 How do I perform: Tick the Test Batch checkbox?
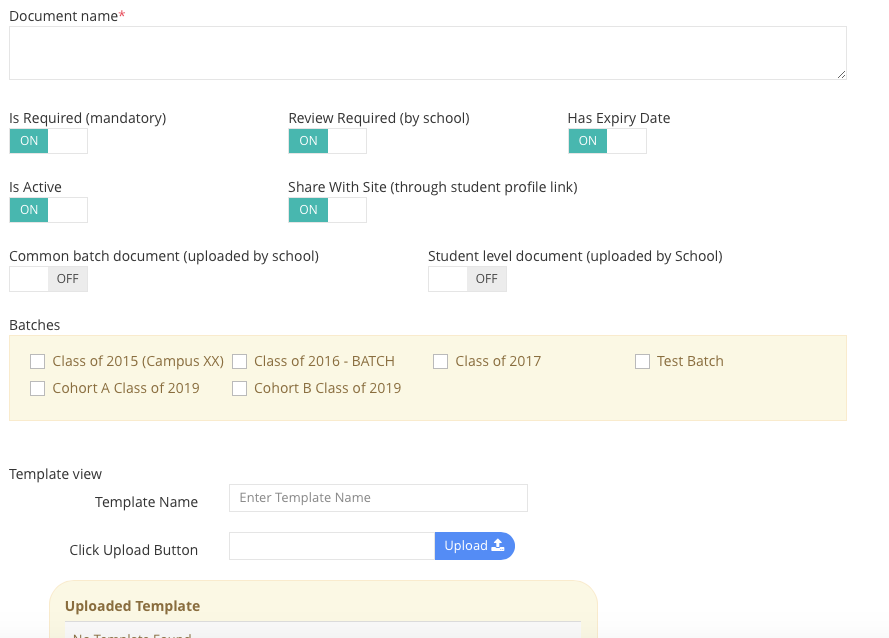[642, 361]
